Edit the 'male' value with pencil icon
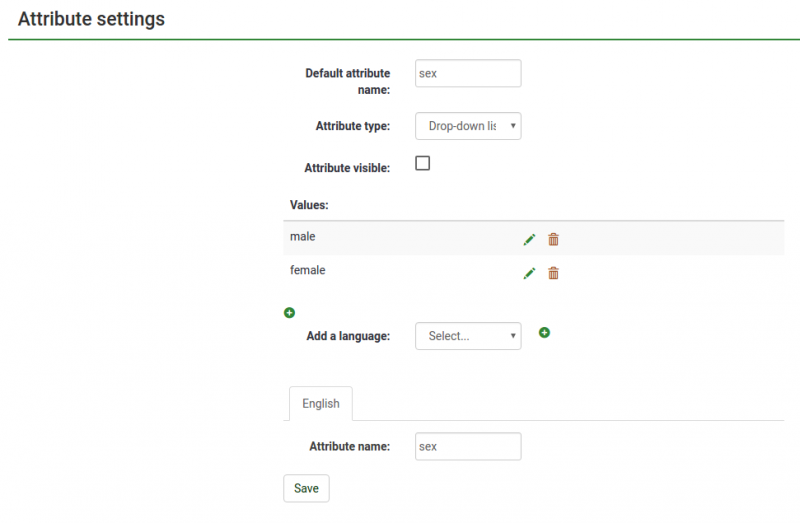This screenshot has height=523, width=800. (x=529, y=239)
